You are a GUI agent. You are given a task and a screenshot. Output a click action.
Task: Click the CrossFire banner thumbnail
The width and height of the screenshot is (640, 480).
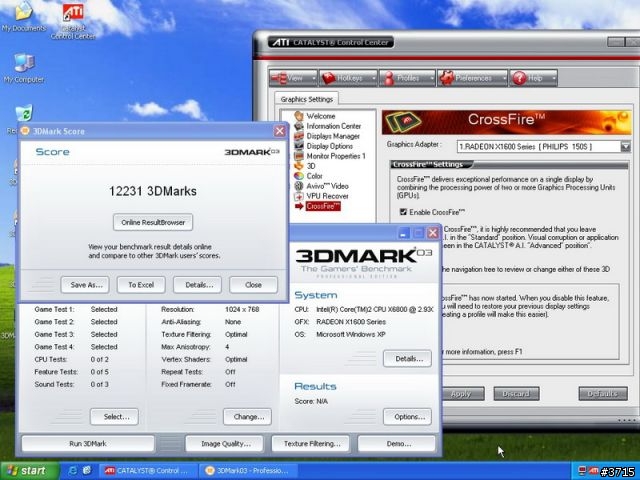coord(402,122)
